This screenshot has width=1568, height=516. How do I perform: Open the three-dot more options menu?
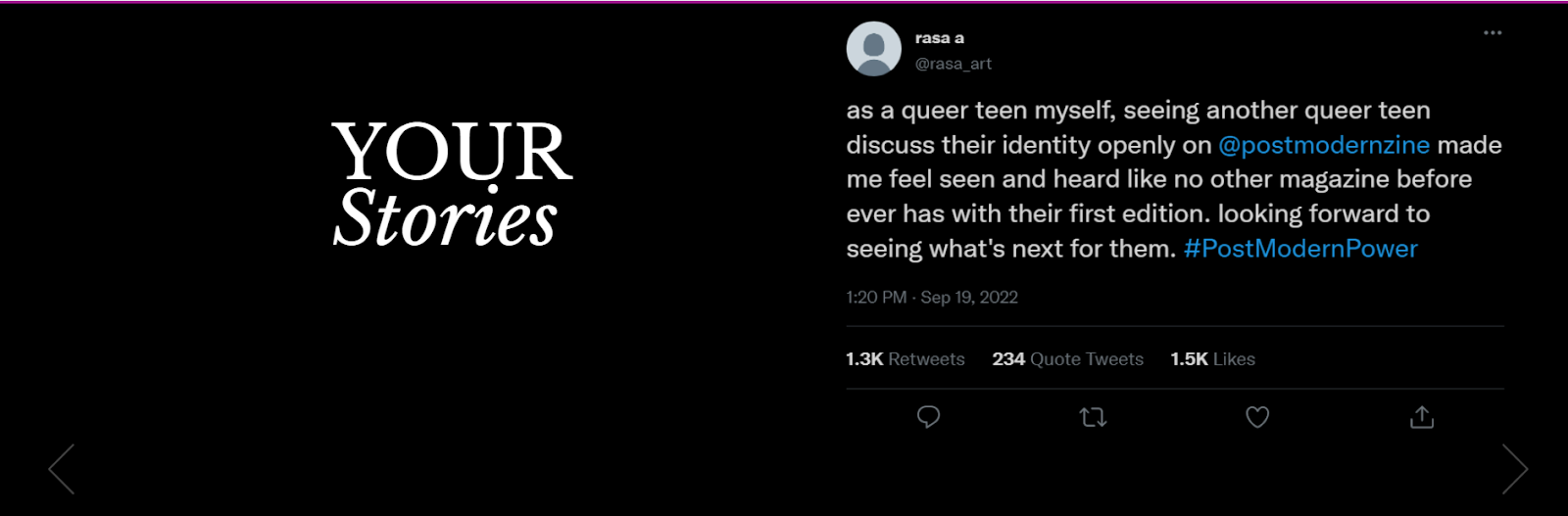(x=1493, y=33)
